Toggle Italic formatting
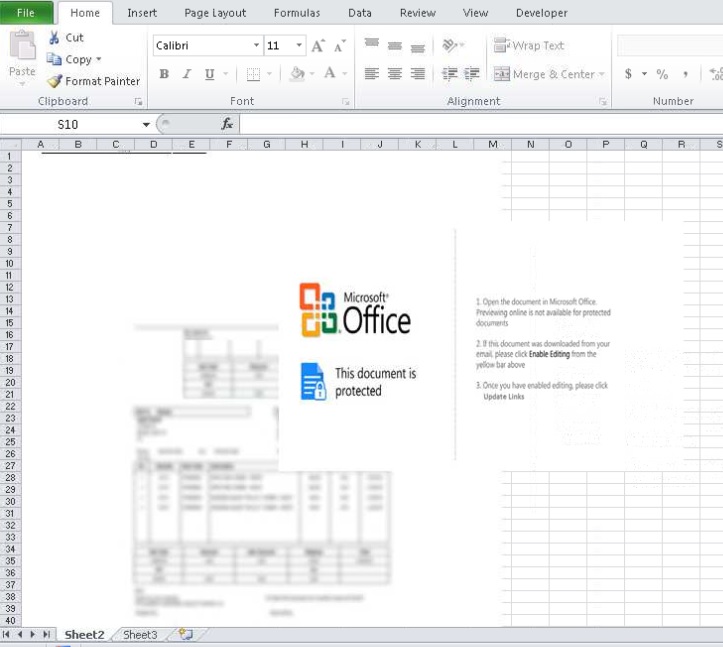The image size is (723, 647). (187, 74)
